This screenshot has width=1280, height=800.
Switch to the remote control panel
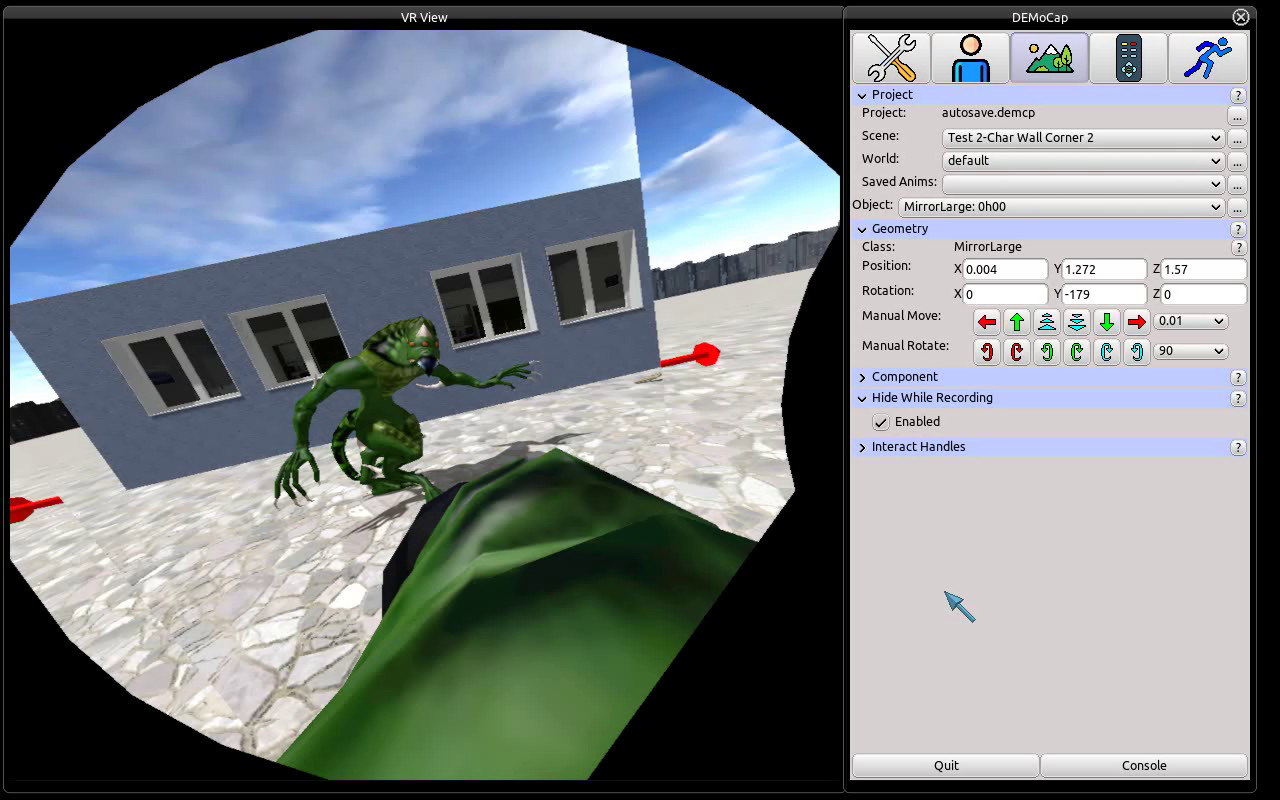(x=1128, y=57)
